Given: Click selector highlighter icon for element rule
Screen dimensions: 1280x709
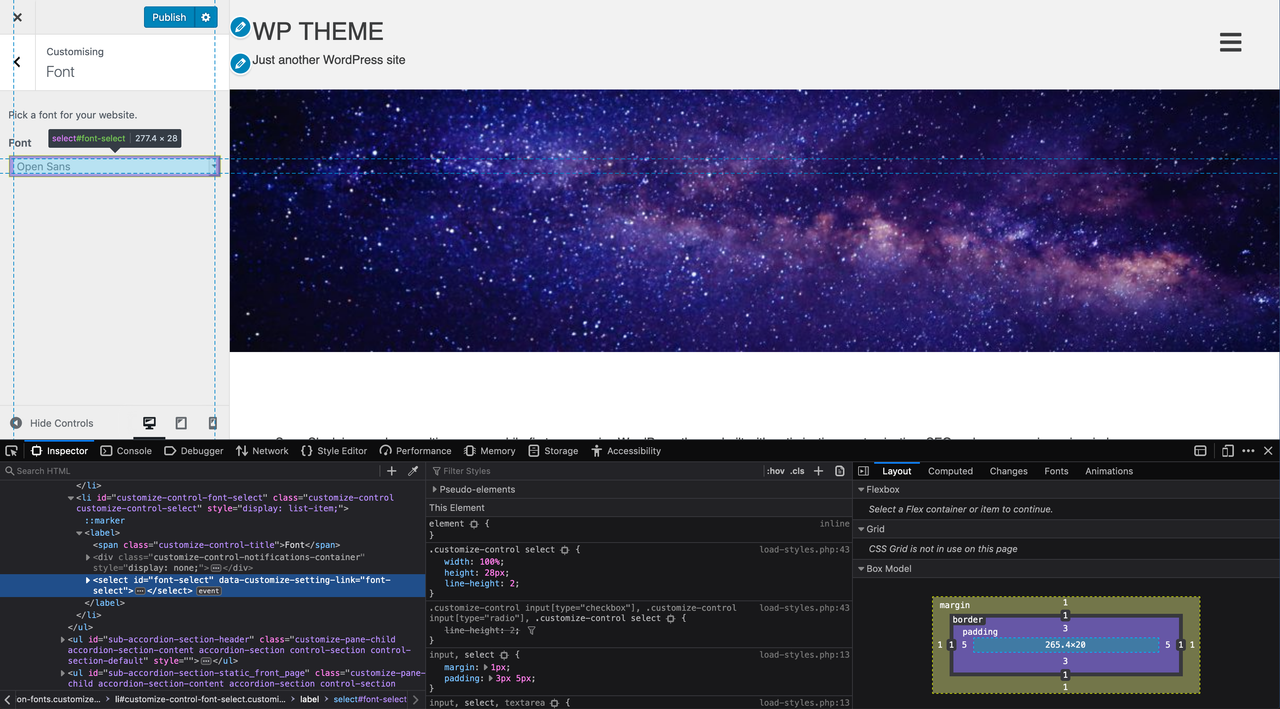Looking at the screenshot, I should pos(474,524).
